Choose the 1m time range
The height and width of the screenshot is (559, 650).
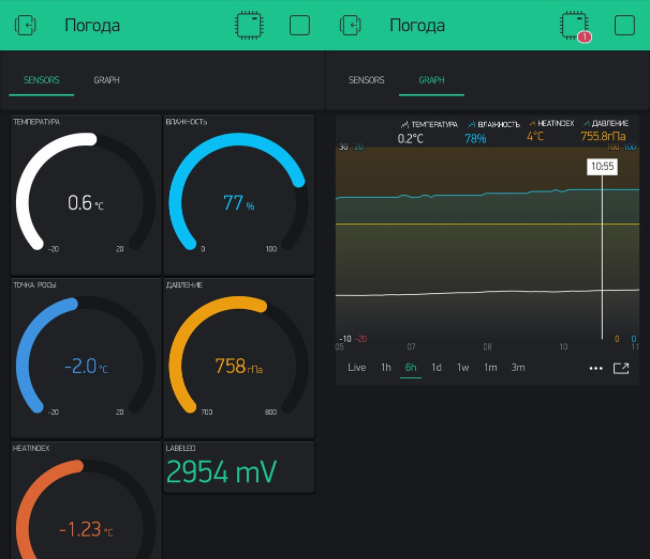coord(490,367)
